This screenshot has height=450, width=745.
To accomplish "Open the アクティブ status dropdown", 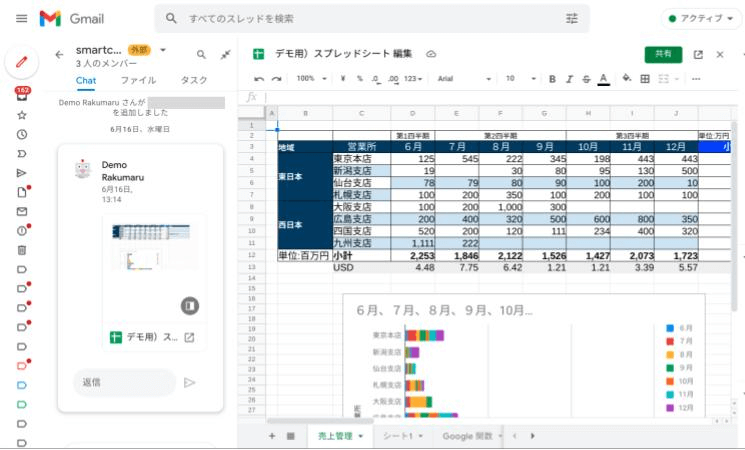I will coord(701,19).
